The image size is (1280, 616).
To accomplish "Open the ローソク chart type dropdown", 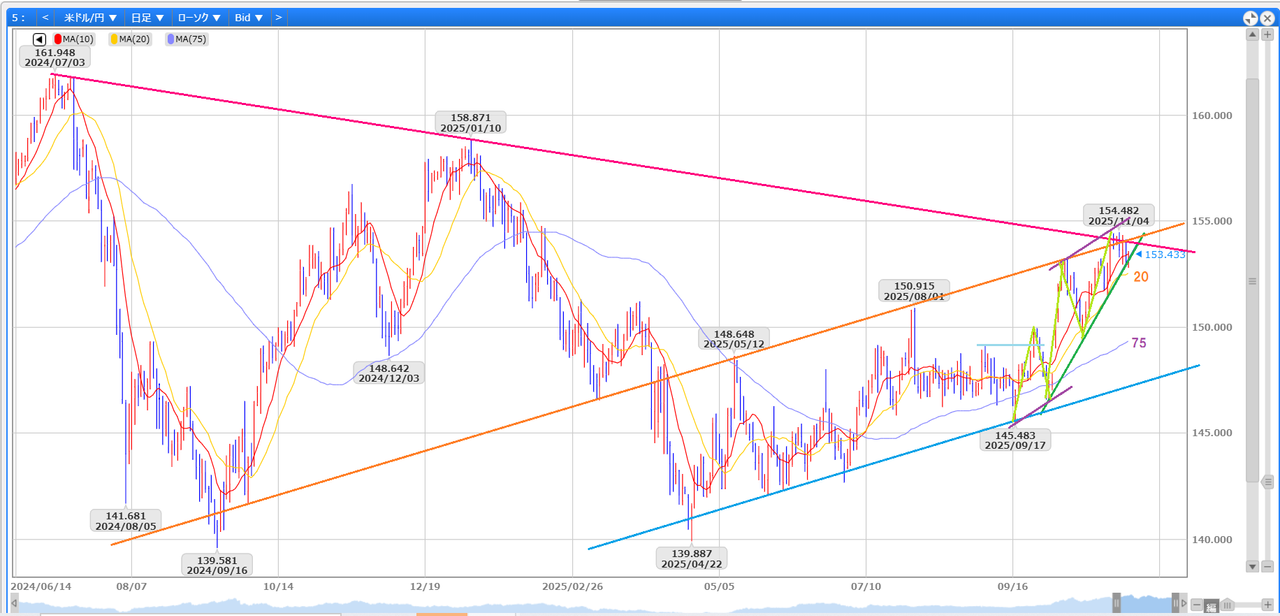I will click(199, 18).
